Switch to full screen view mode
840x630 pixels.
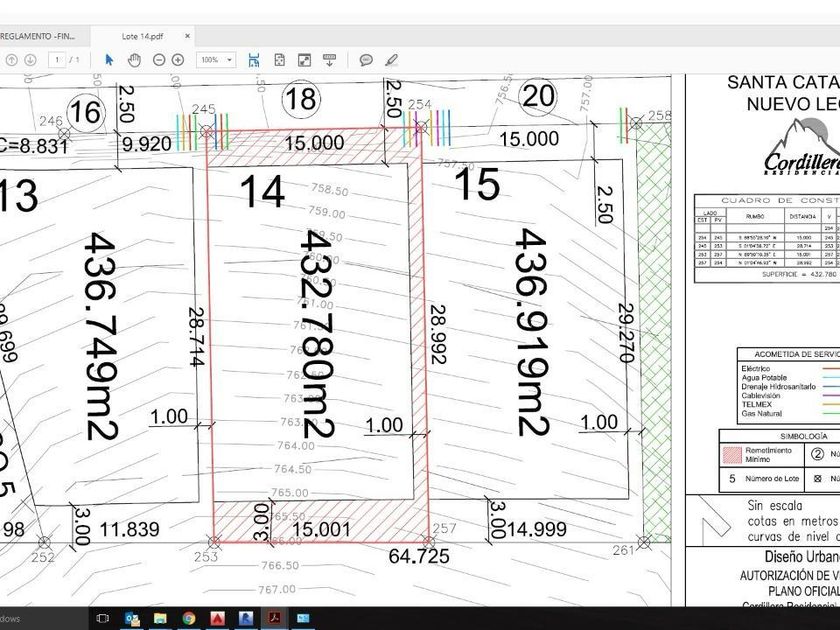click(304, 60)
